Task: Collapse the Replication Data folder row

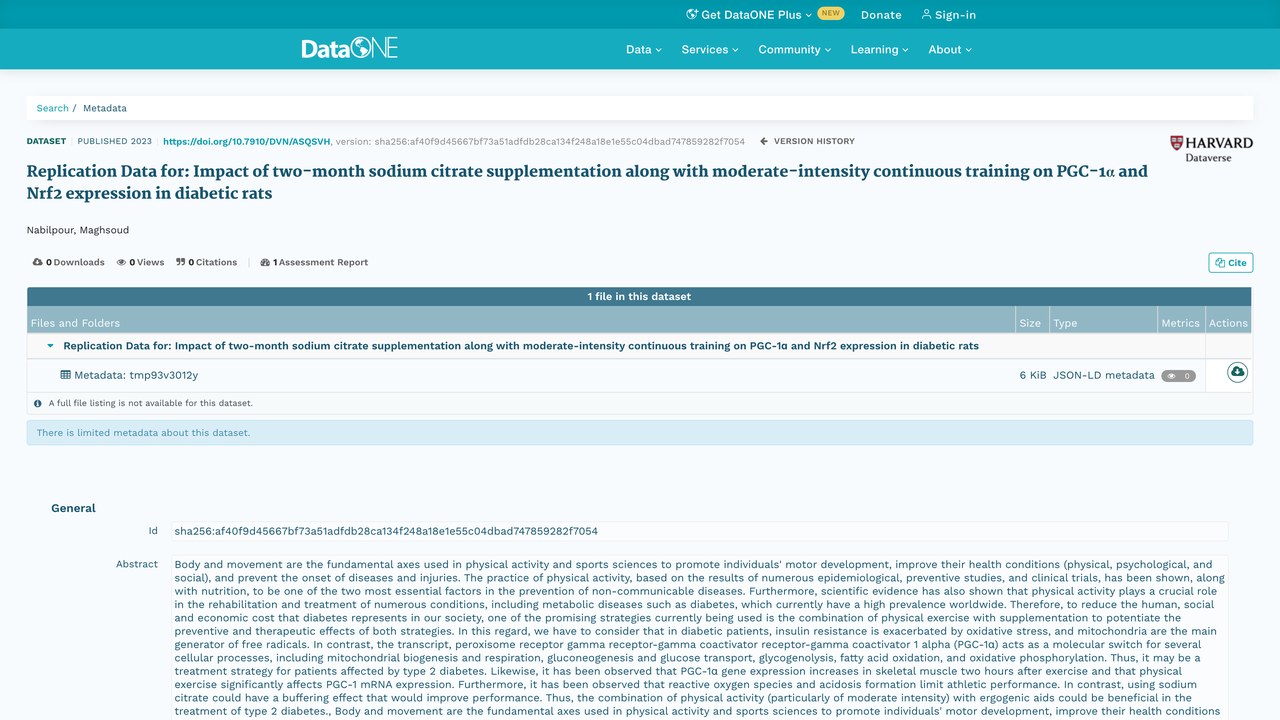Action: pyautogui.click(x=50, y=346)
